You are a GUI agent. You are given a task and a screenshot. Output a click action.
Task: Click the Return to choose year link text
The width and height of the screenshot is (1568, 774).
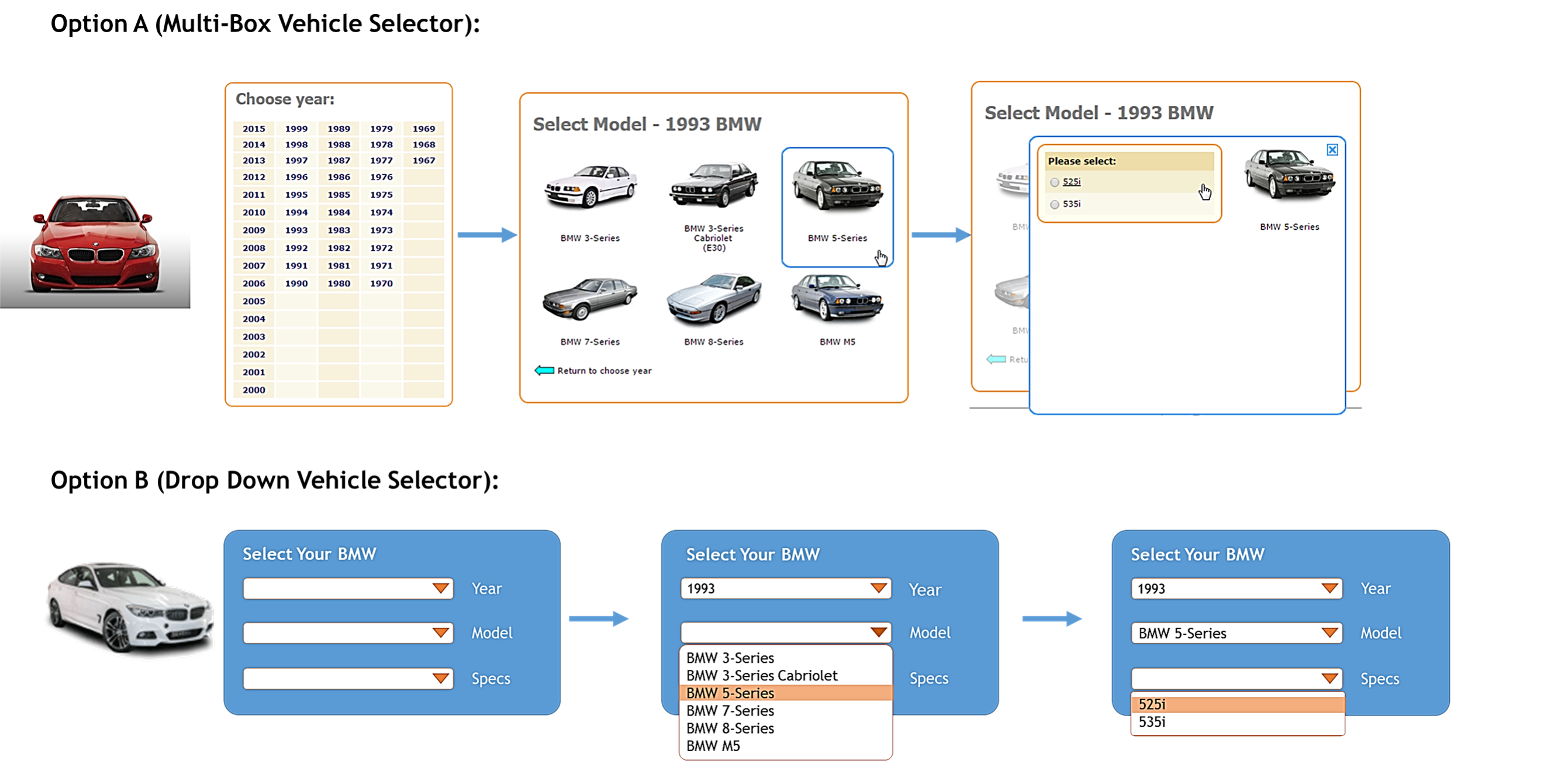pyautogui.click(x=605, y=371)
